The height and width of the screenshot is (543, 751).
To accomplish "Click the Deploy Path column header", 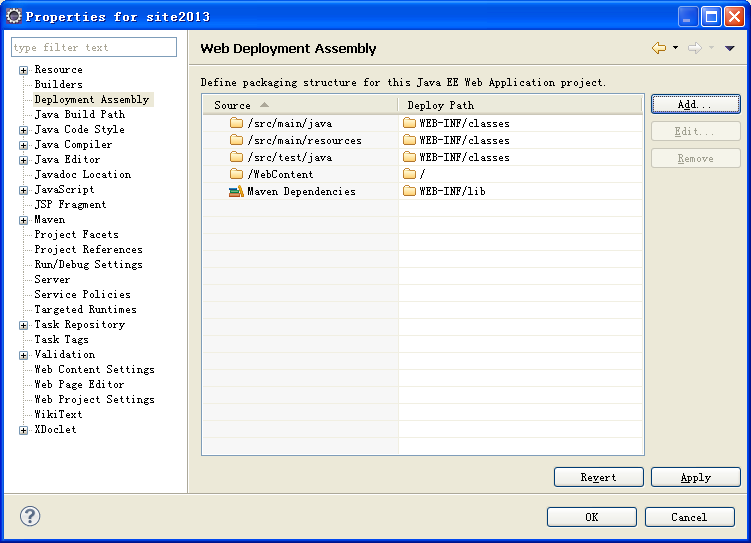I will pyautogui.click(x=520, y=105).
